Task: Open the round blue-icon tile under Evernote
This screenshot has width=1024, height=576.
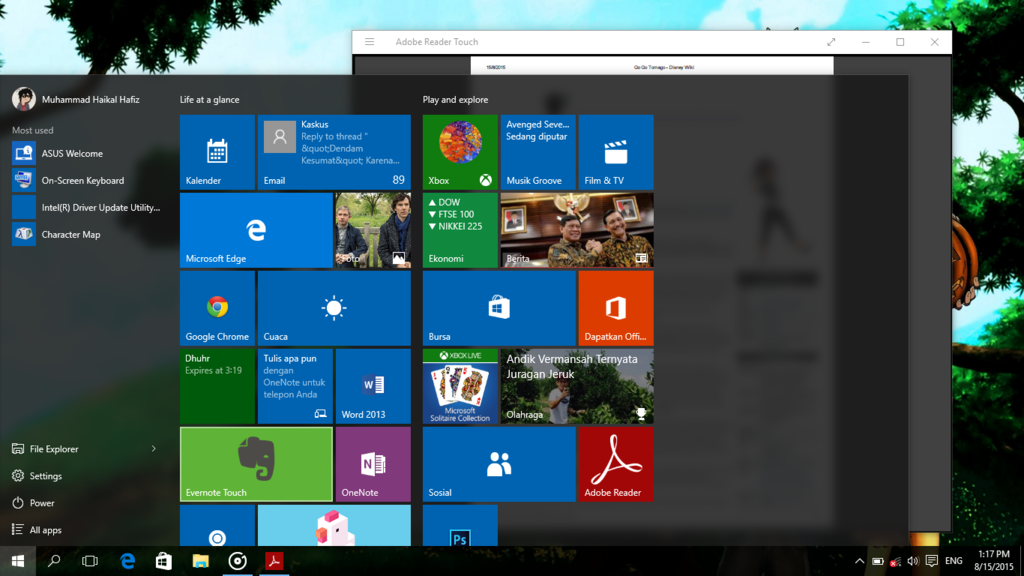Action: point(217,525)
